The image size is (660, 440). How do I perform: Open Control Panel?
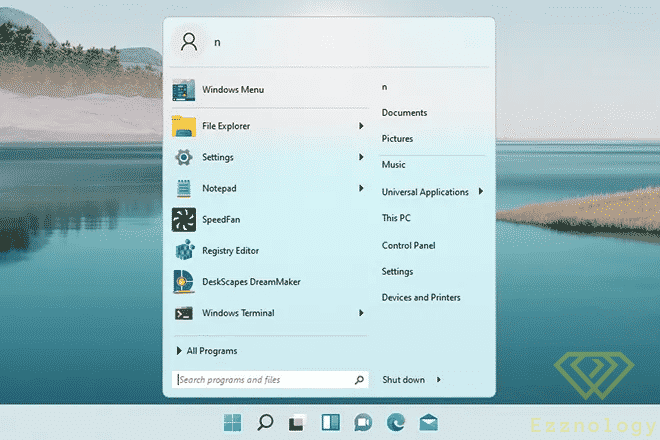coord(409,245)
